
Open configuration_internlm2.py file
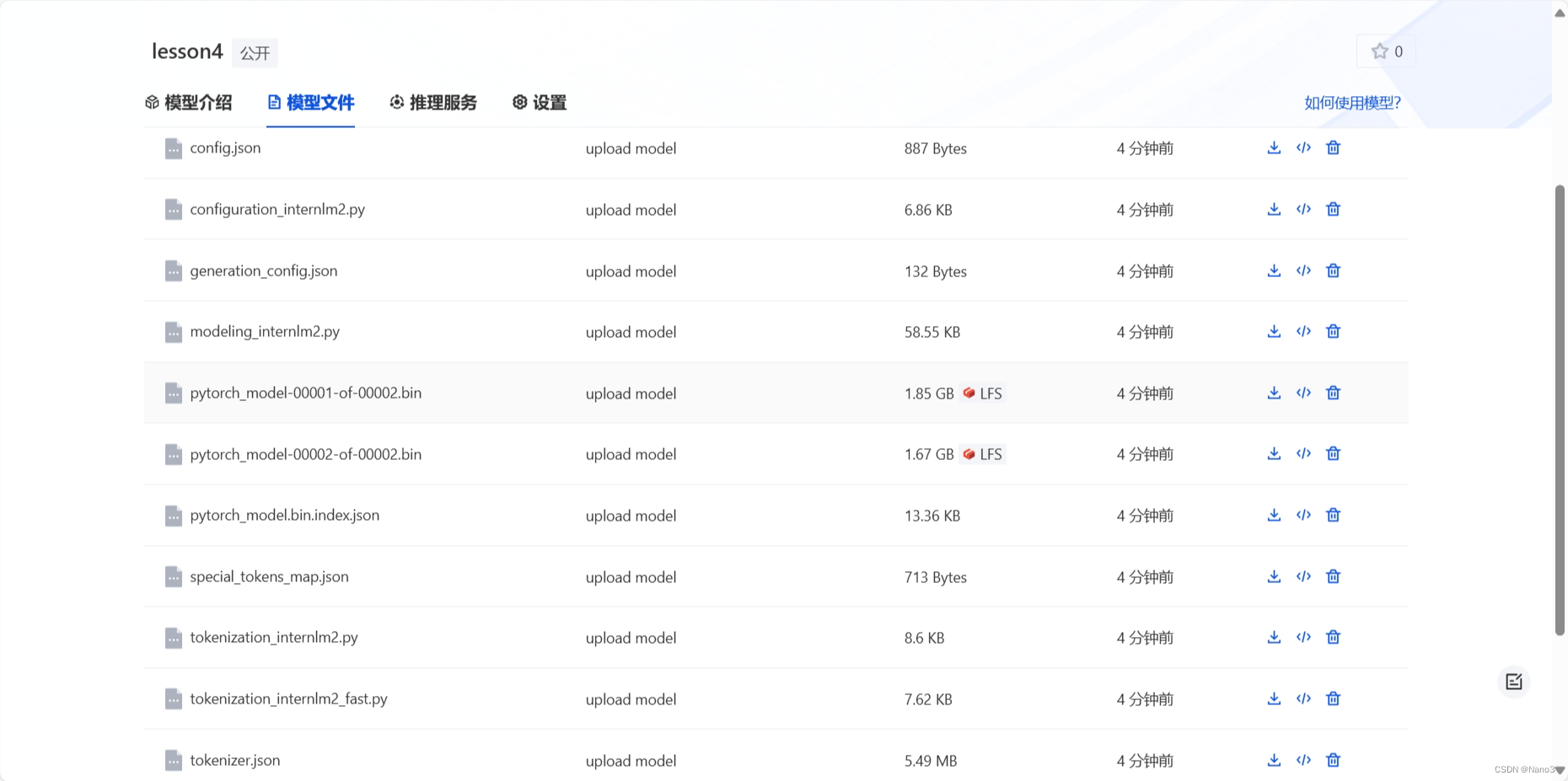tap(277, 210)
